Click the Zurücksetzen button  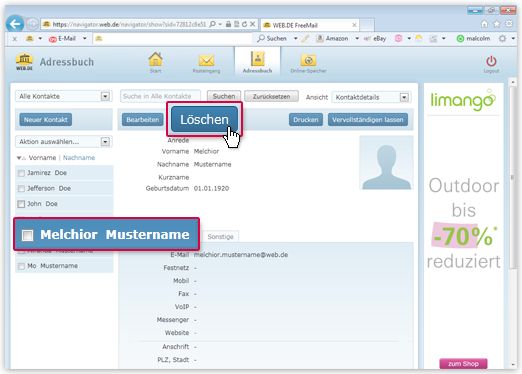coord(271,96)
